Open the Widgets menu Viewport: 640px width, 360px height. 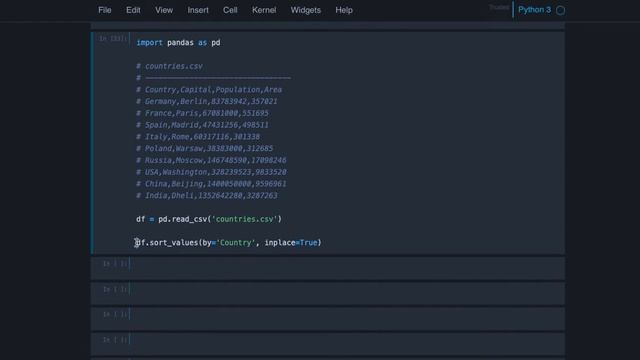tap(306, 10)
